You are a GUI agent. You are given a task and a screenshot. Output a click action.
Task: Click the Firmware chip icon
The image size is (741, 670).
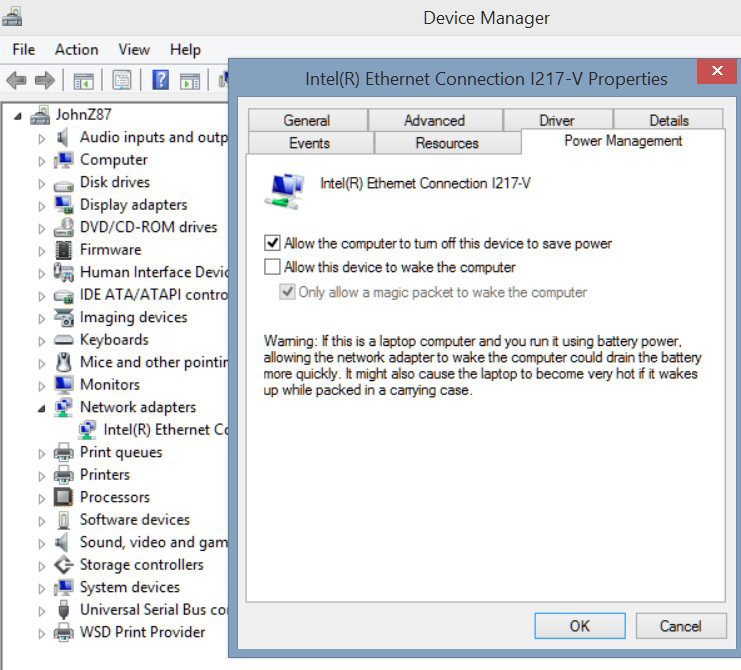click(x=64, y=250)
